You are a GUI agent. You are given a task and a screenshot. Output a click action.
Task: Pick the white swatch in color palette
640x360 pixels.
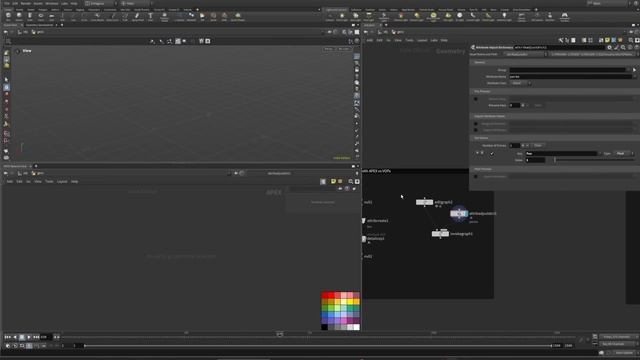356,327
